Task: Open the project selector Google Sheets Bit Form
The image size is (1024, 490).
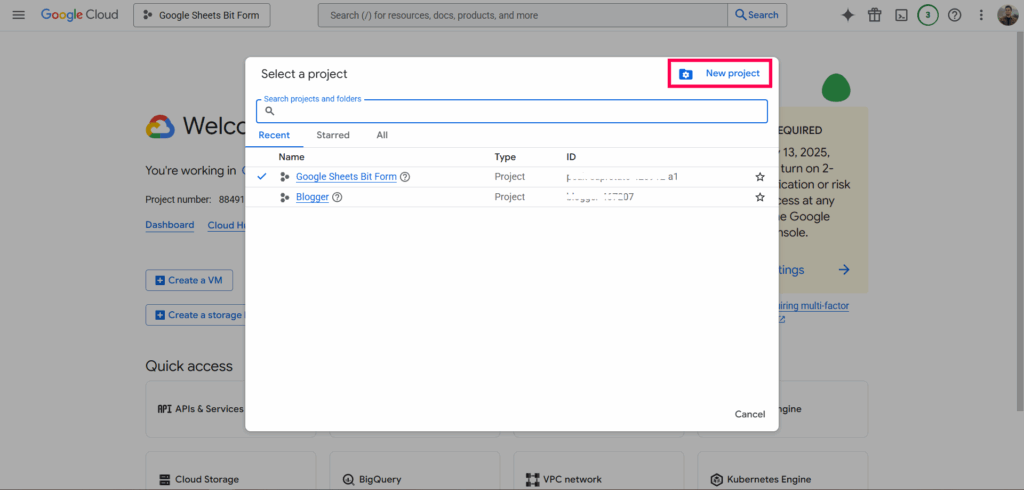Action: coord(202,15)
